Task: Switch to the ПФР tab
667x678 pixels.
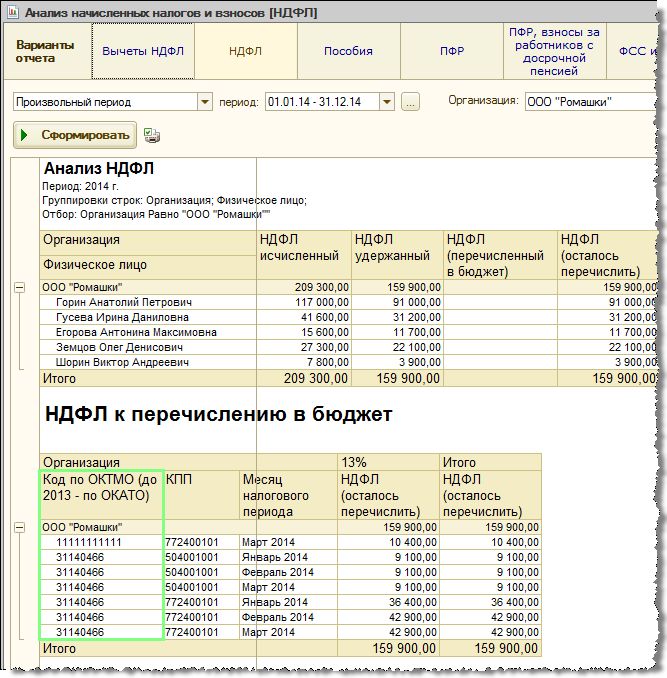Action: pos(451,51)
